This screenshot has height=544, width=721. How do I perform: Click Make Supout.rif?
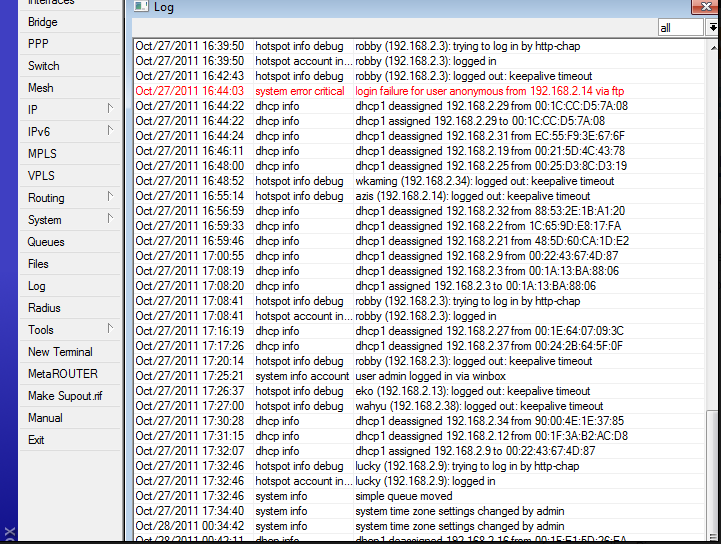pos(65,396)
